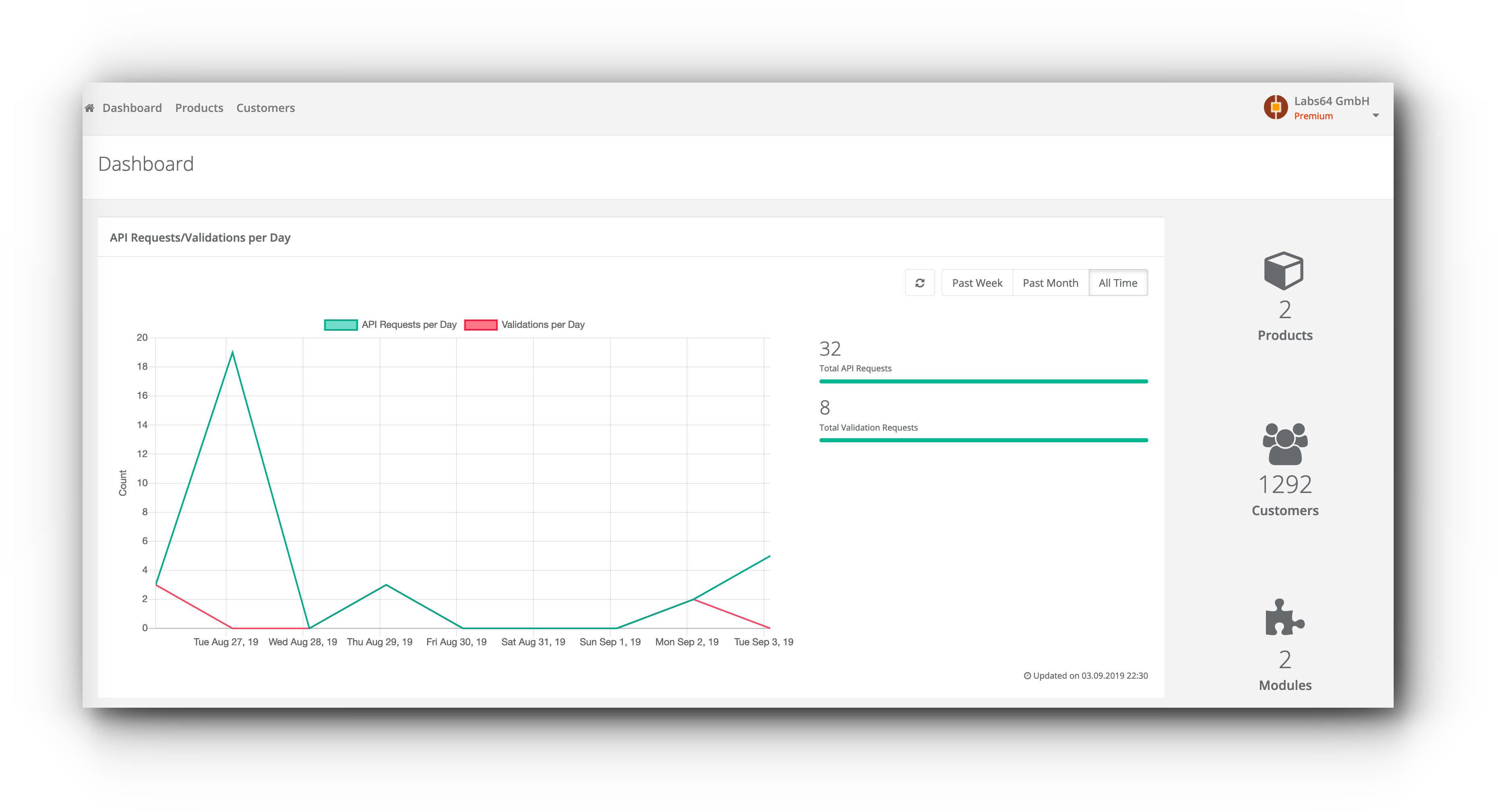Open the Customers menu item
1498x812 pixels.
tap(265, 107)
